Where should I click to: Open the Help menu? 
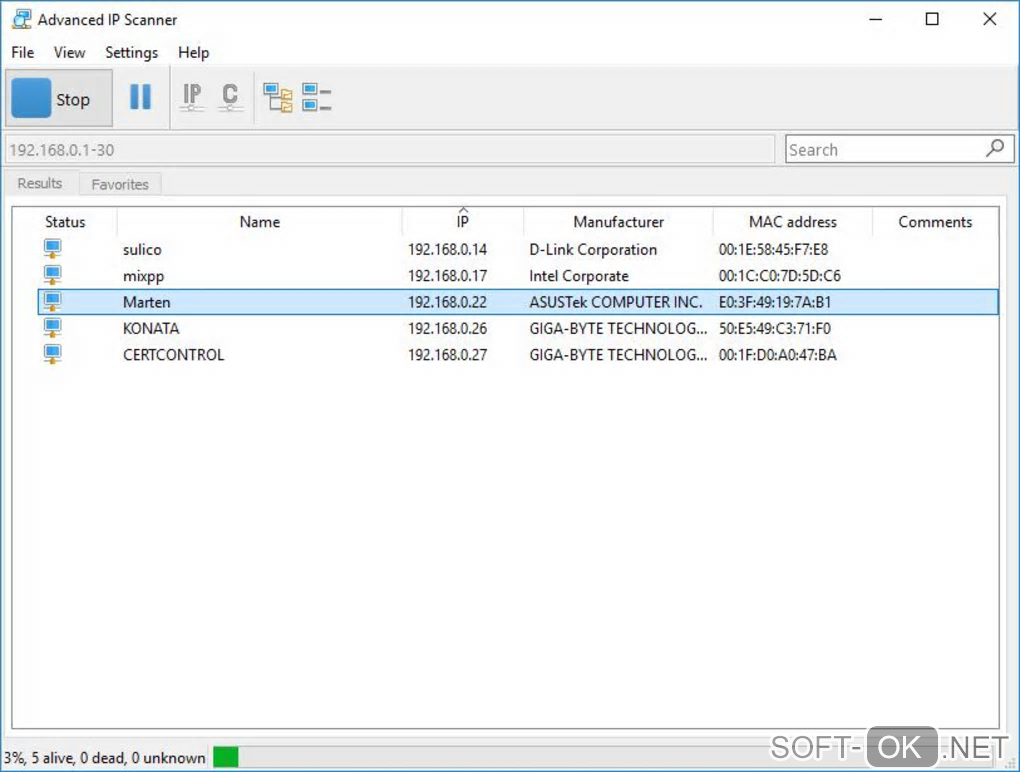[193, 53]
